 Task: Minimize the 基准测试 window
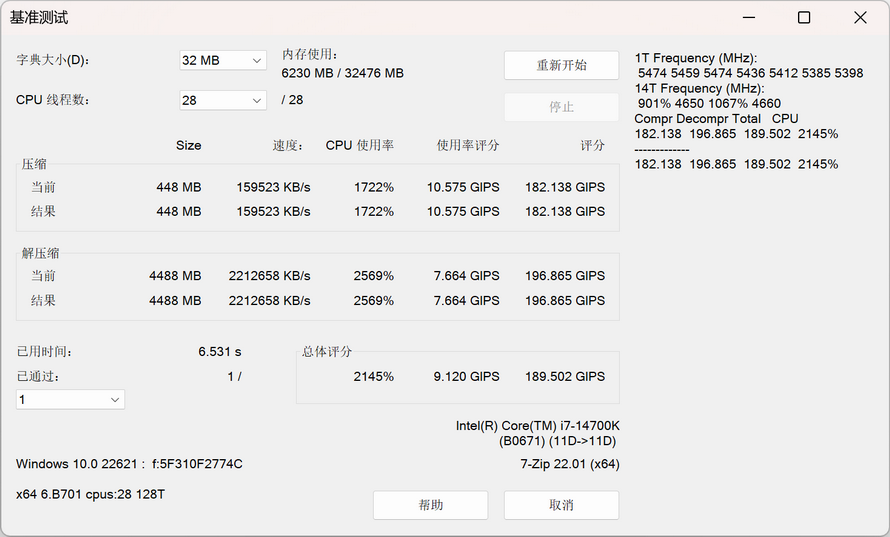[749, 18]
